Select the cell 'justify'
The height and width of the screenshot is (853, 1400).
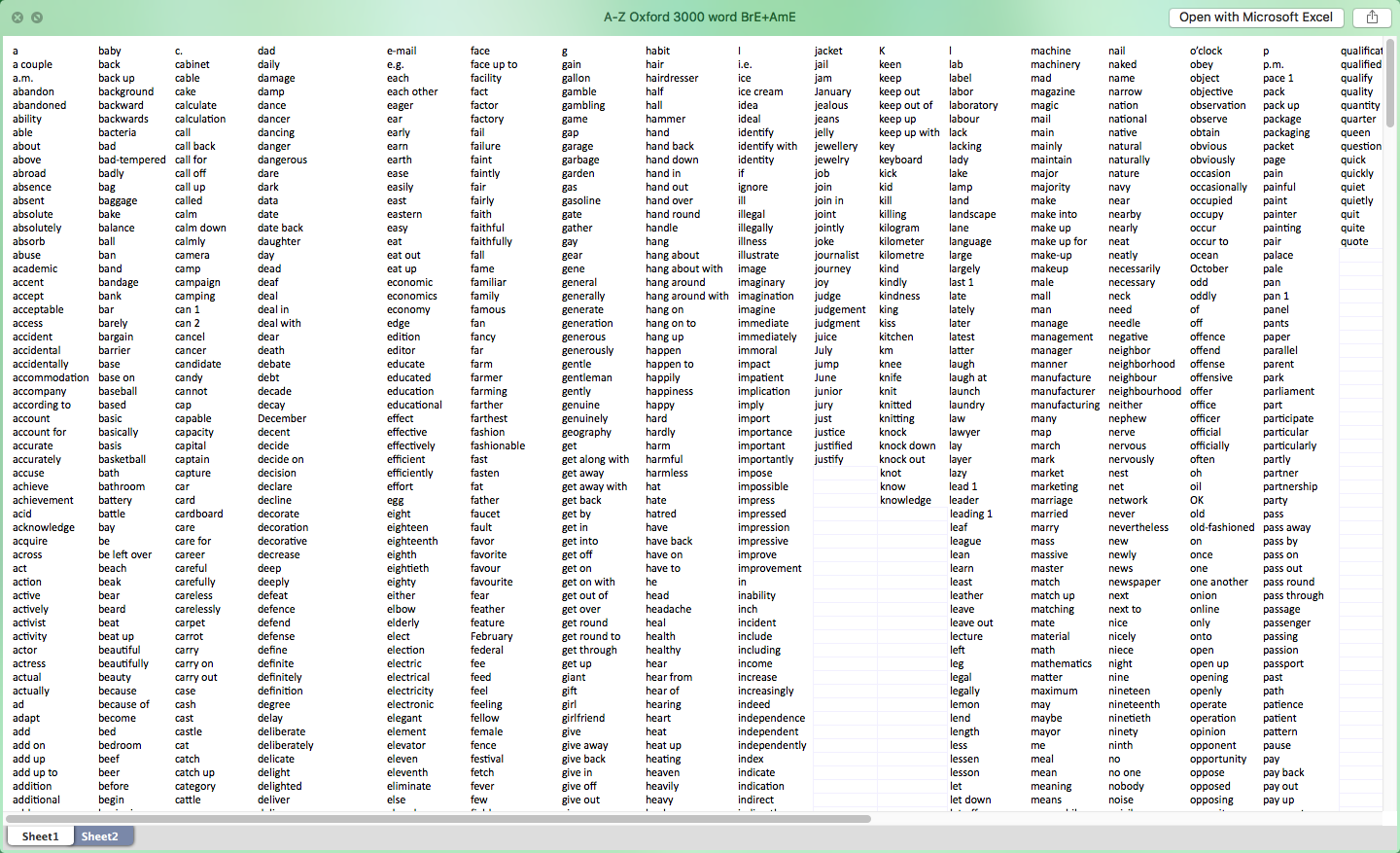coord(829,459)
